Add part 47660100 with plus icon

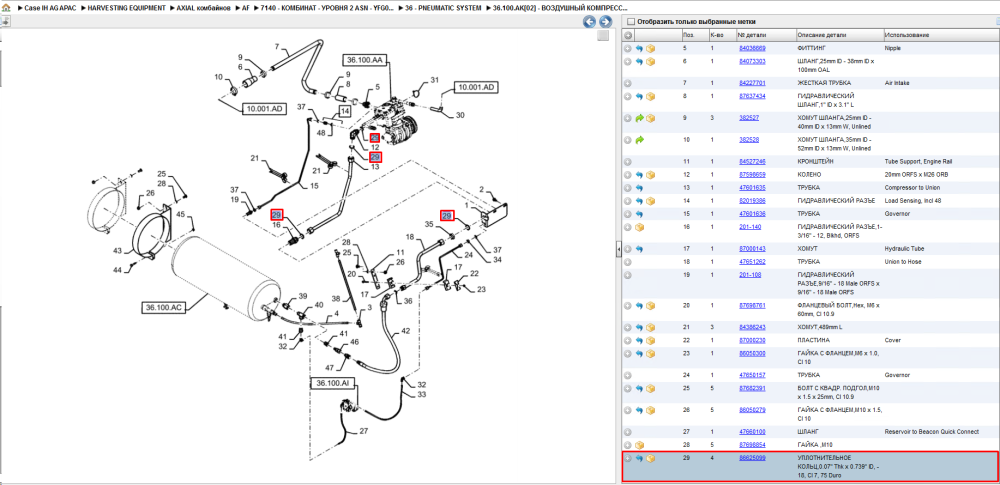click(628, 432)
